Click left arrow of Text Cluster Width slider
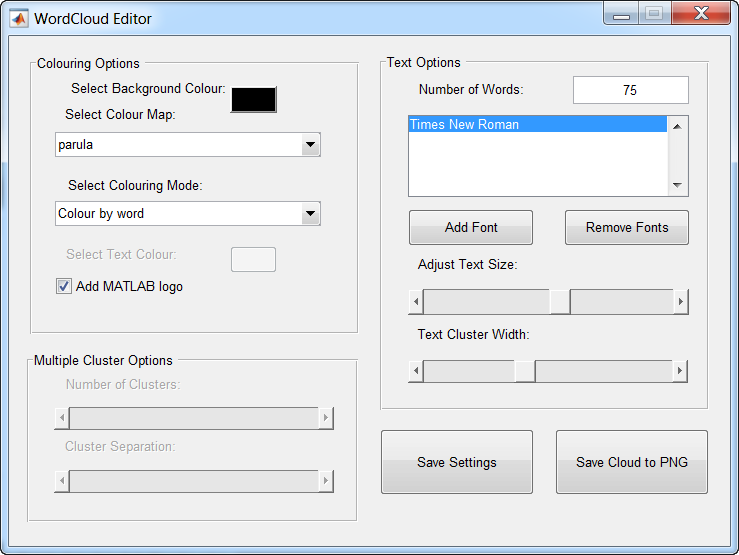The width and height of the screenshot is (739, 555). click(x=416, y=372)
